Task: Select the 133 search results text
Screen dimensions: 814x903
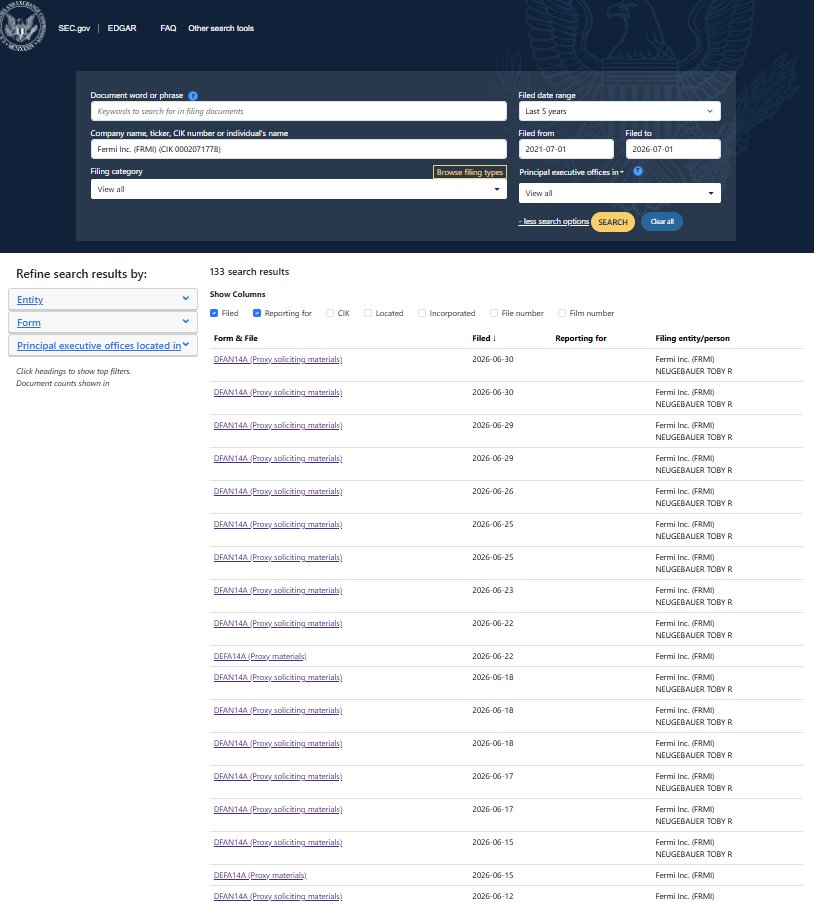Action: click(249, 272)
